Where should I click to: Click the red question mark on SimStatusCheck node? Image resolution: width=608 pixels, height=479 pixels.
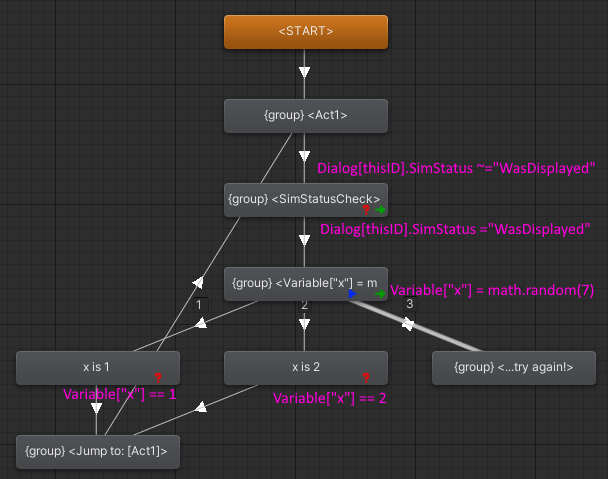[366, 210]
